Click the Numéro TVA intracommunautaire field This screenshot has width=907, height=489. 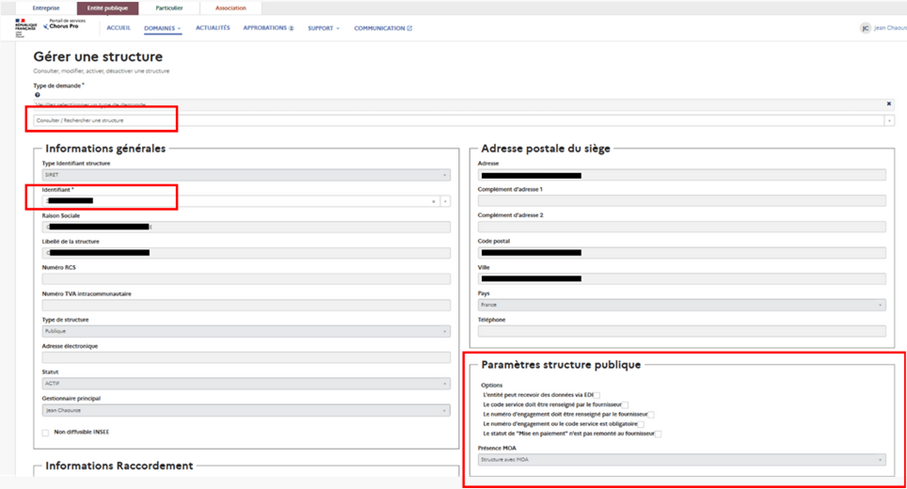click(x=246, y=306)
